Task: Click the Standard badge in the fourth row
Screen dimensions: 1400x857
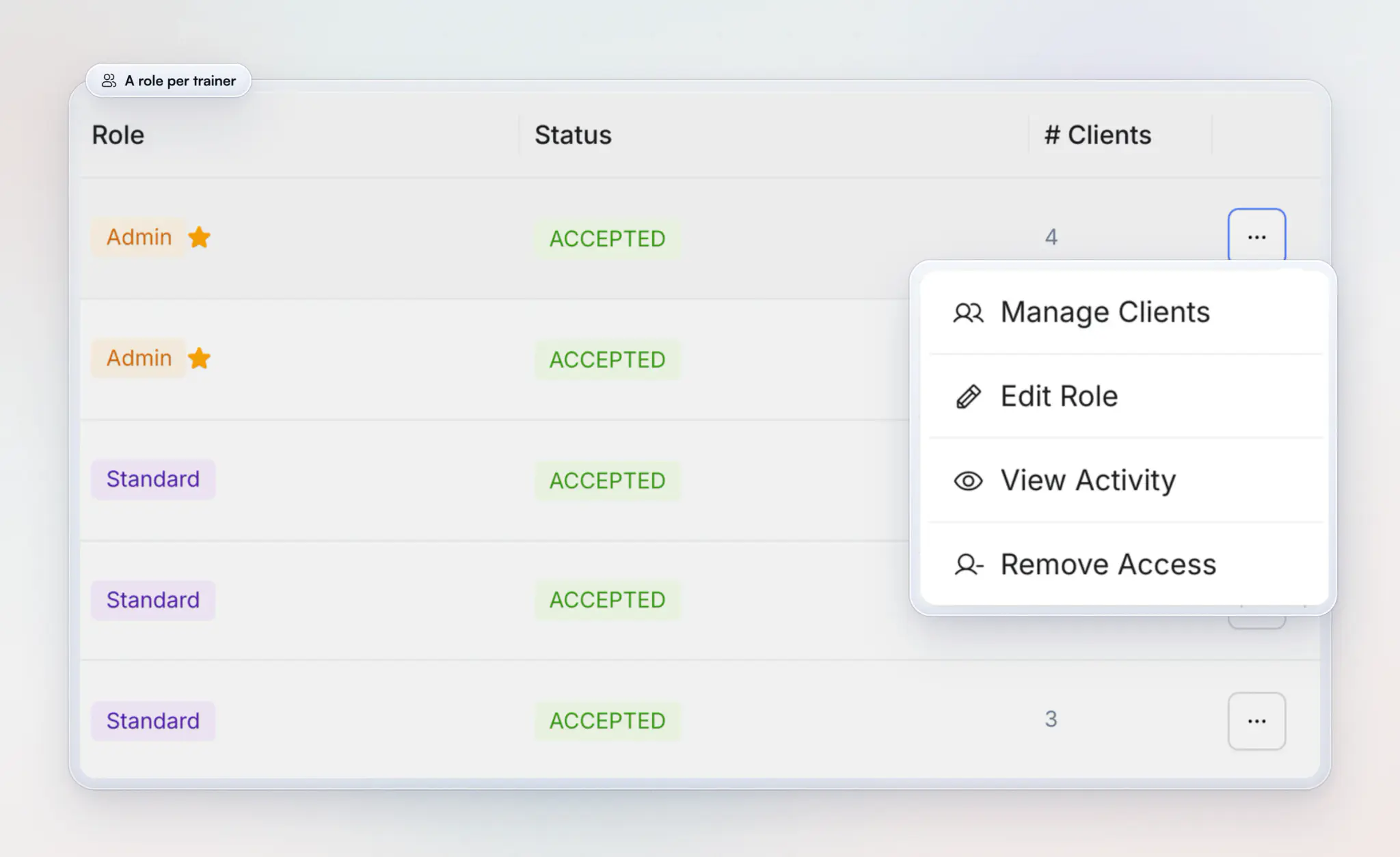Action: (153, 600)
